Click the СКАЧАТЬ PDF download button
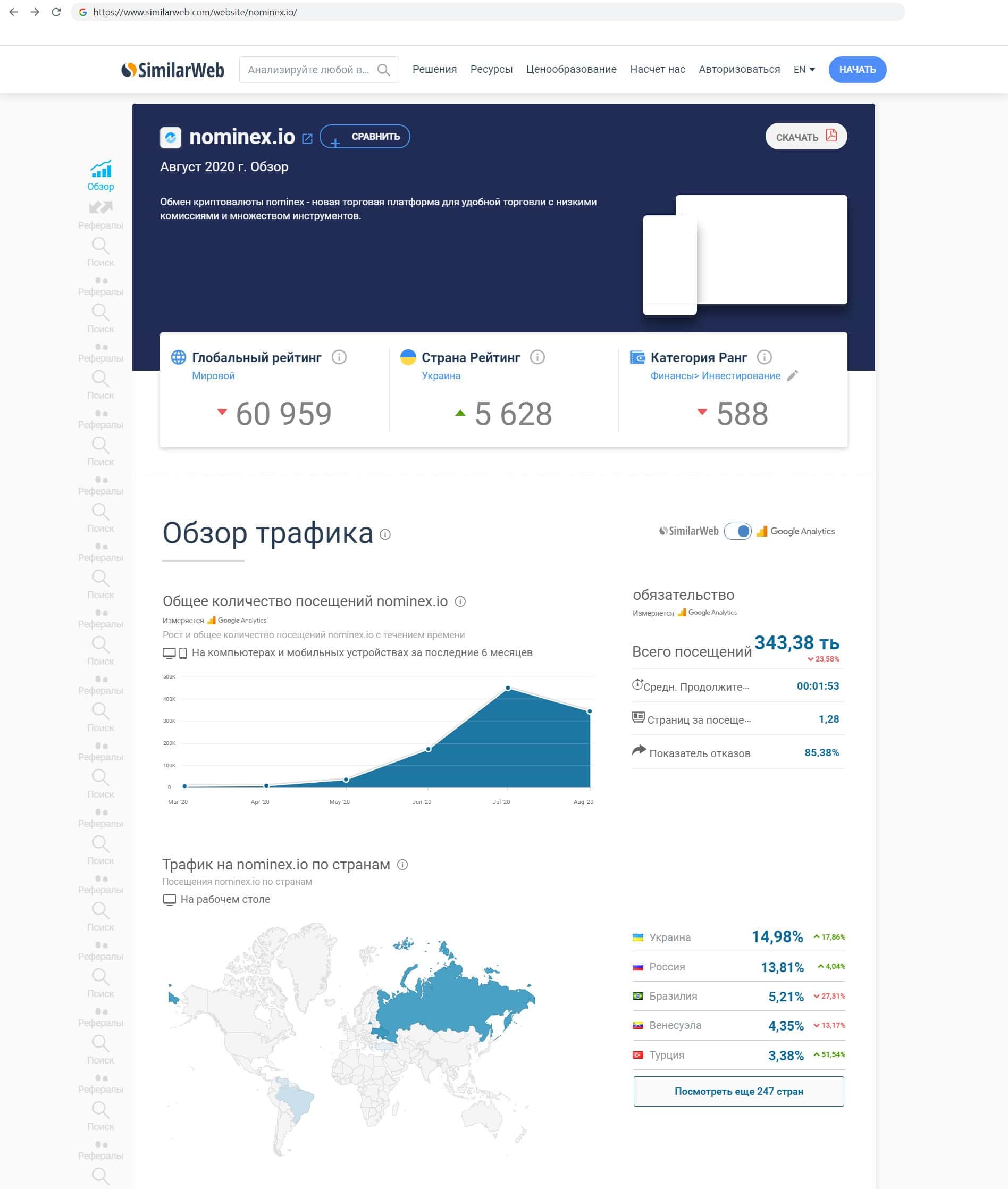Viewport: 1008px width, 1189px height. click(x=806, y=136)
